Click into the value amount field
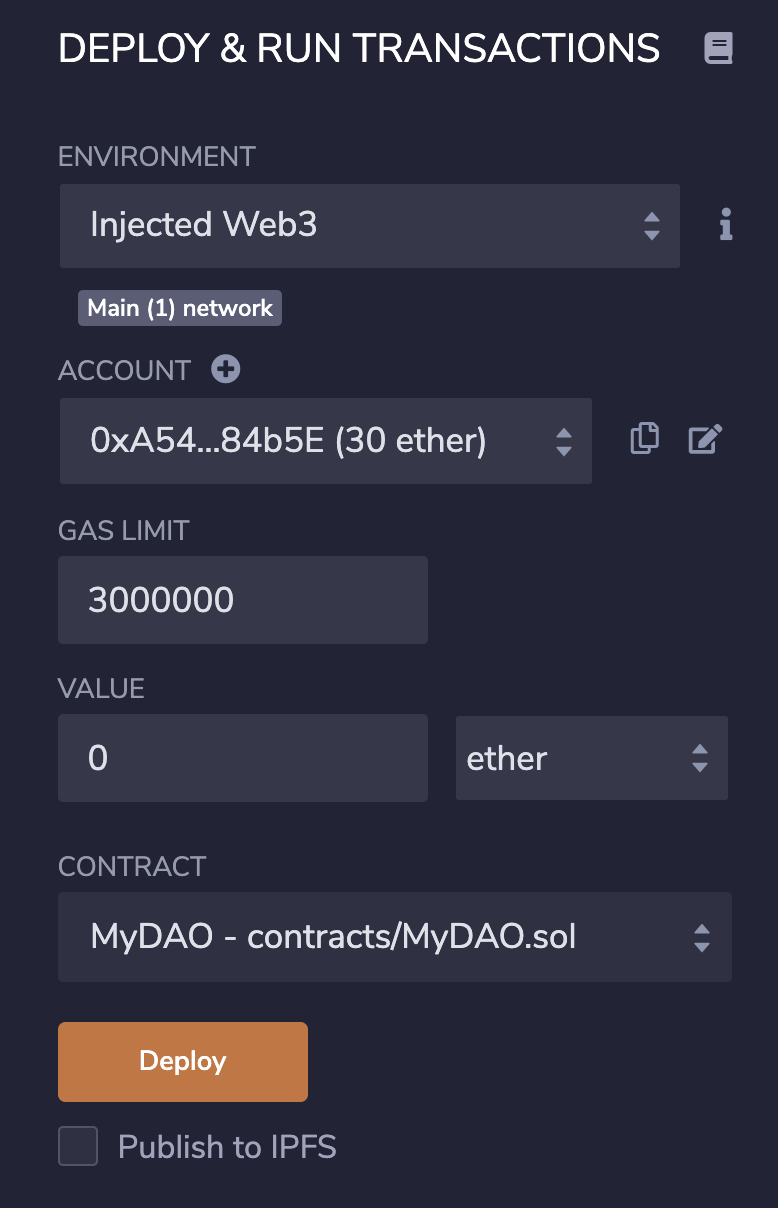The width and height of the screenshot is (778, 1208). pos(243,758)
